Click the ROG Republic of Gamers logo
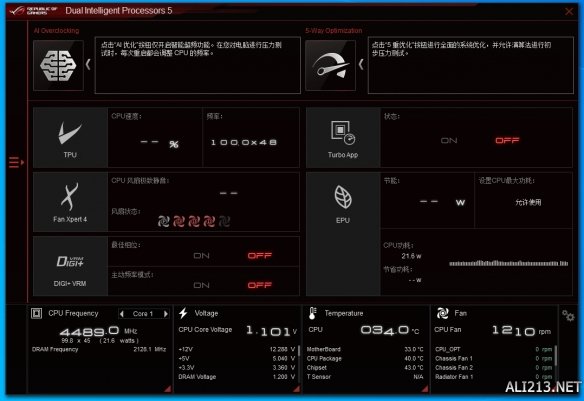 pos(34,10)
